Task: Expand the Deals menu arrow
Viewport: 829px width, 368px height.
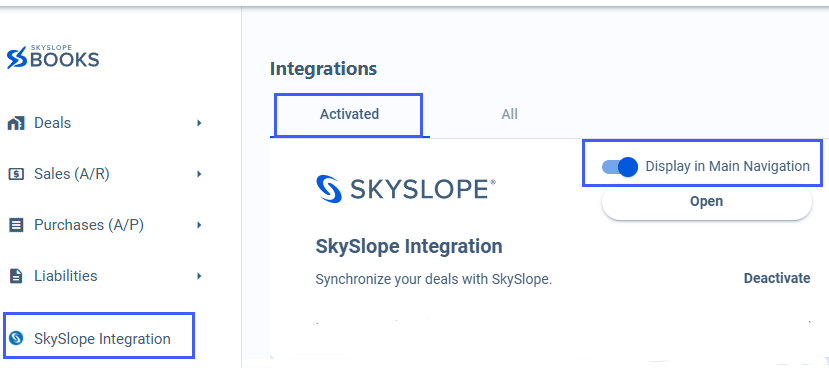Action: pos(199,123)
